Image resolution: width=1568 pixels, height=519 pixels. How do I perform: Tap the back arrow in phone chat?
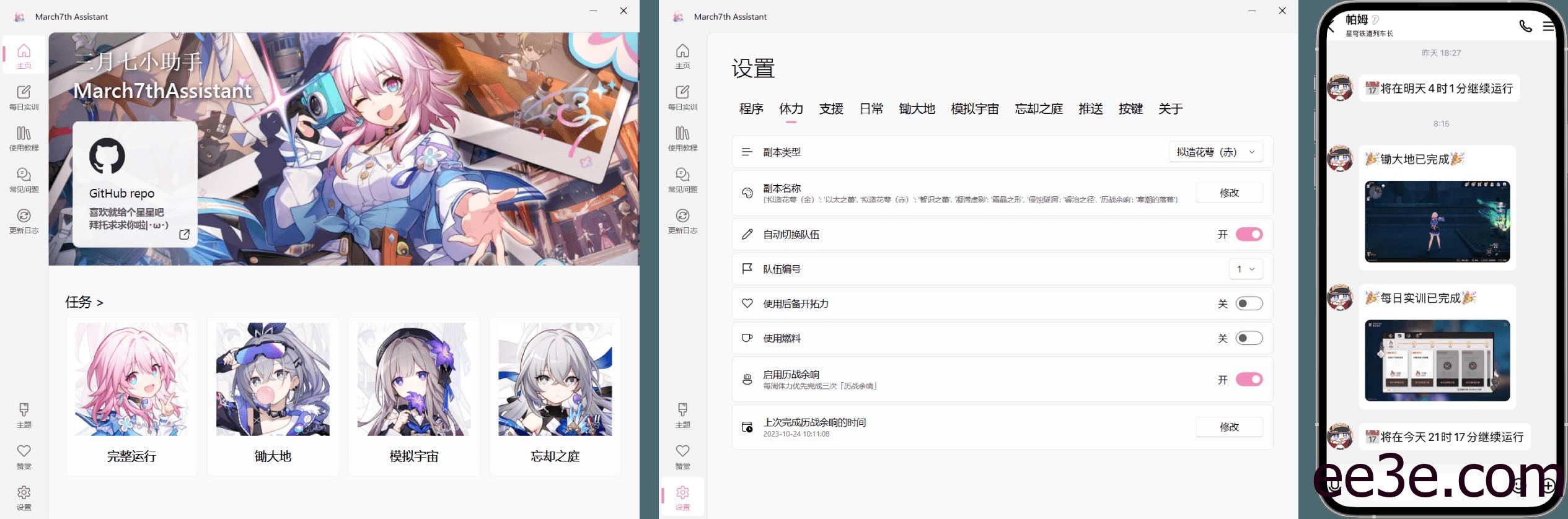click(1330, 26)
